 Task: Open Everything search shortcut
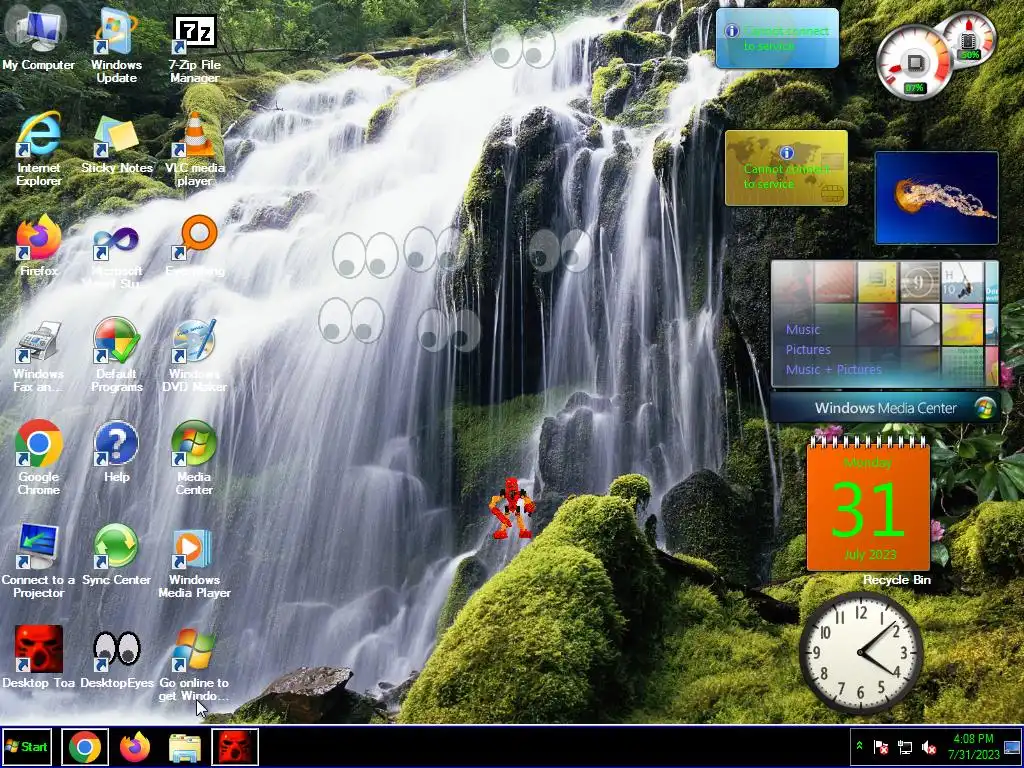195,247
